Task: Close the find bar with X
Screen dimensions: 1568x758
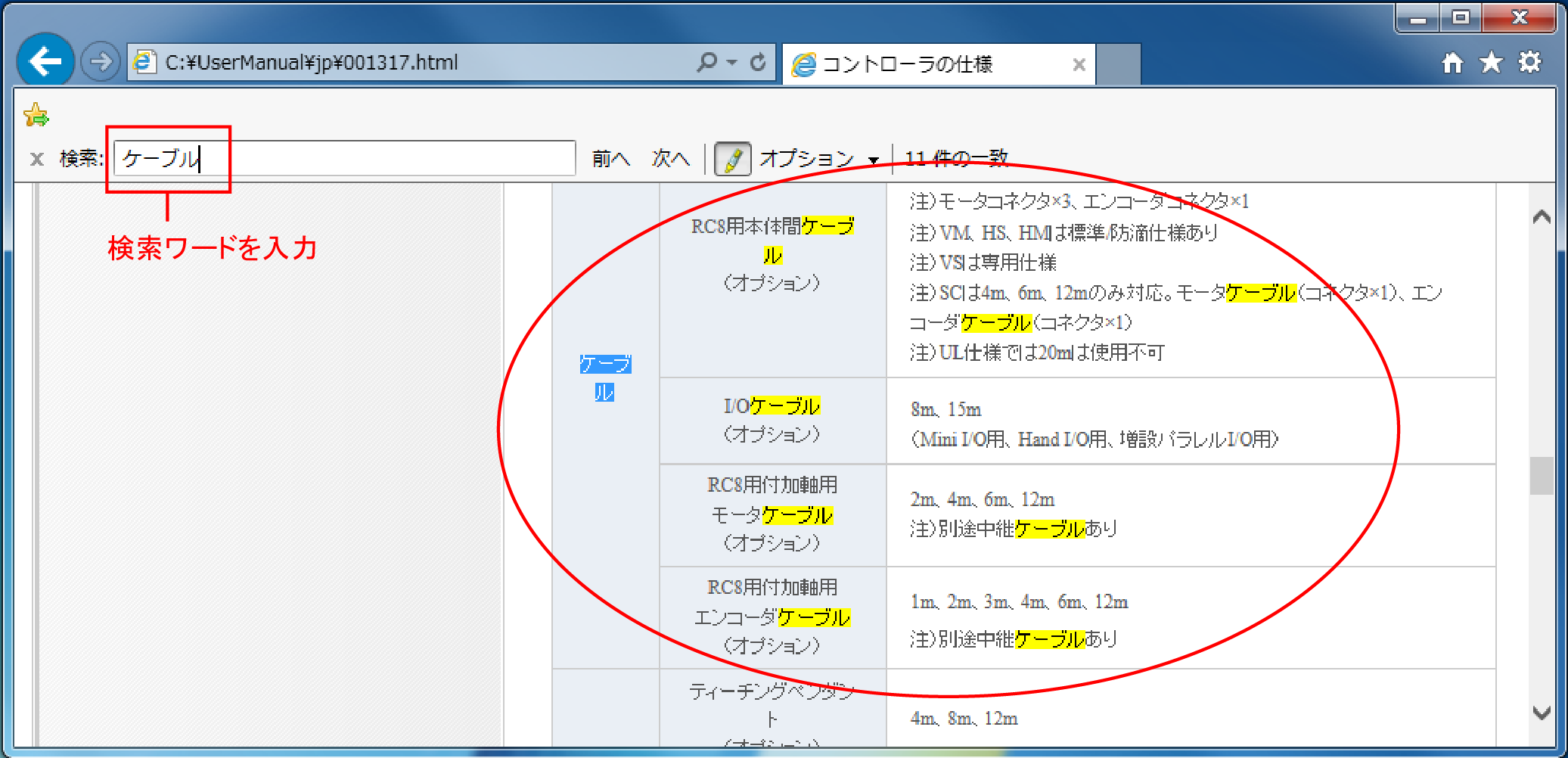Action: point(36,159)
